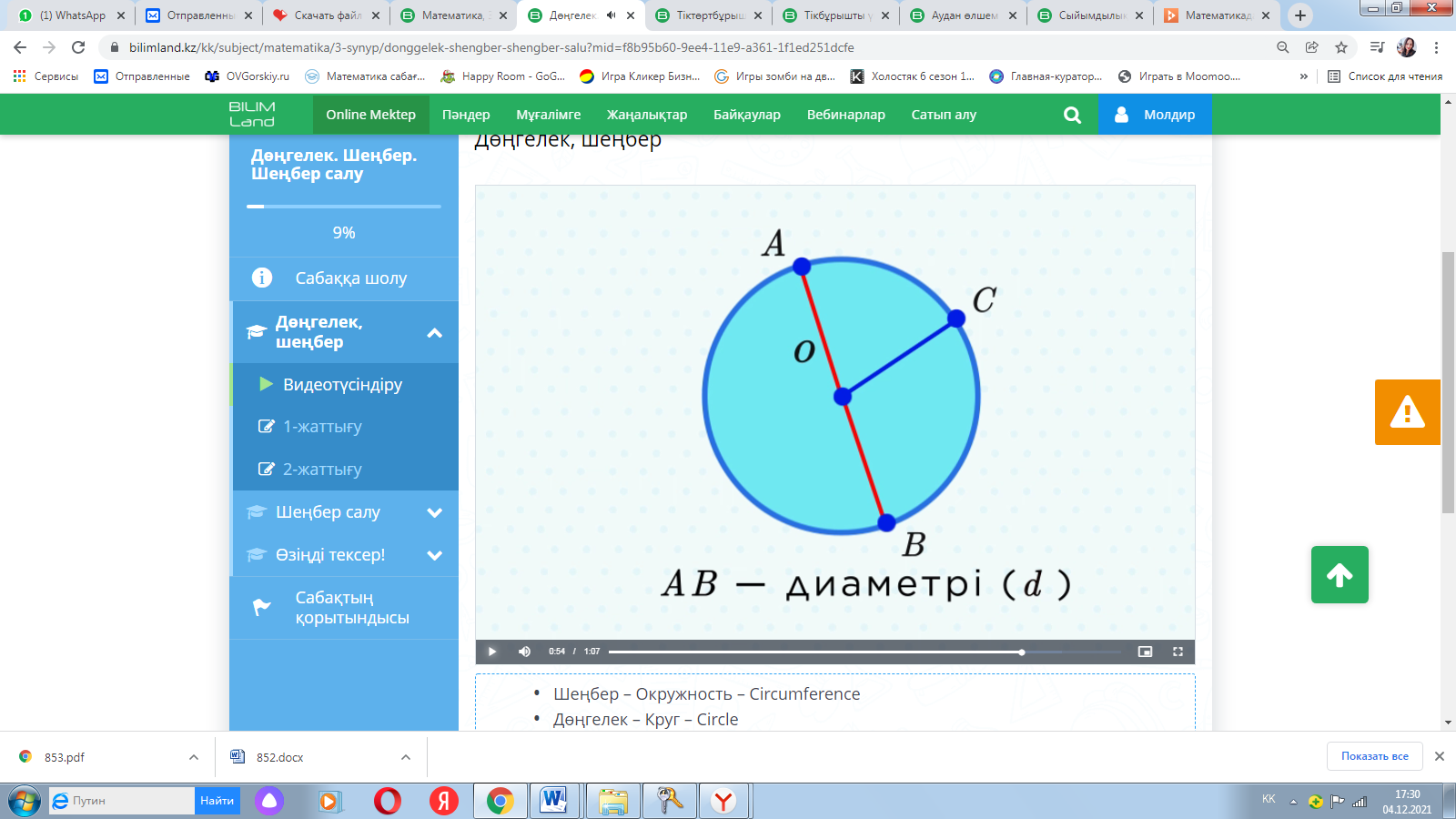The height and width of the screenshot is (819, 1456).
Task: Open Opera browser from taskbar
Action: tap(388, 801)
